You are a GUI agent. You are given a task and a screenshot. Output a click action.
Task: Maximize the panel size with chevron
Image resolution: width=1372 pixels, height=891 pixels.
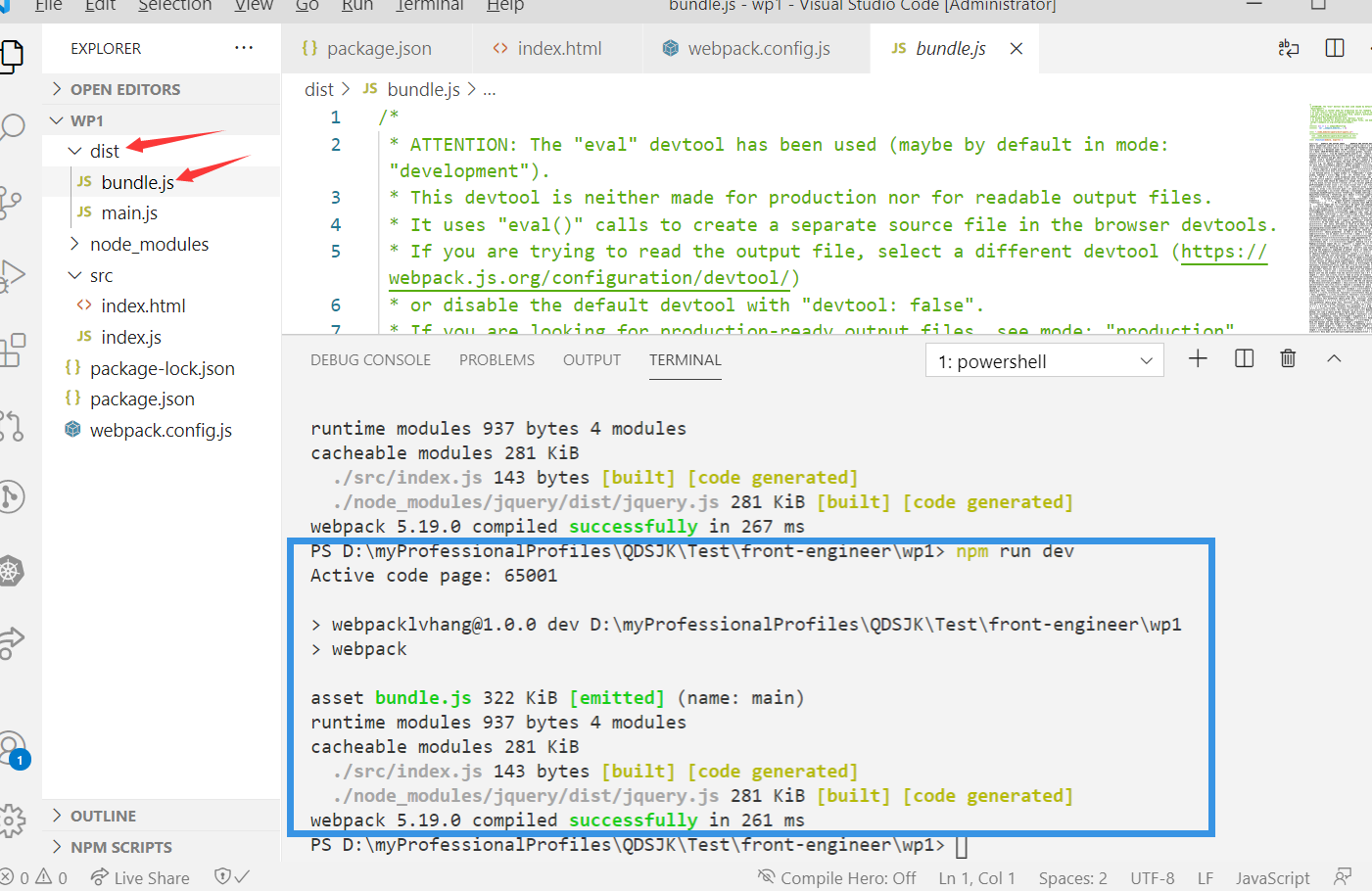(1334, 358)
